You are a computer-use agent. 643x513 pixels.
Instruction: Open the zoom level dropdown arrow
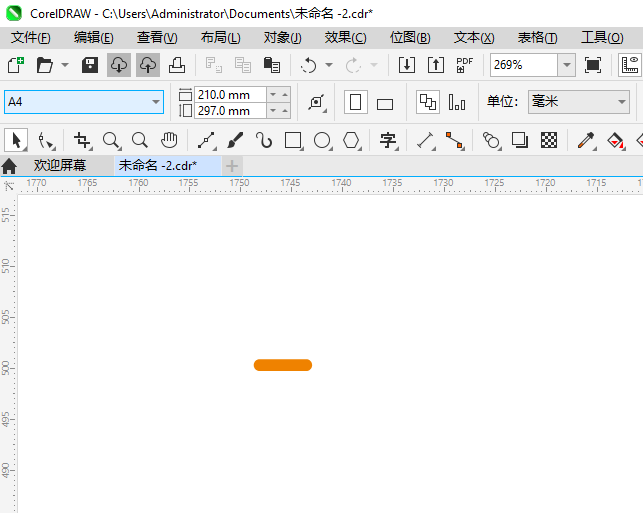(567, 65)
